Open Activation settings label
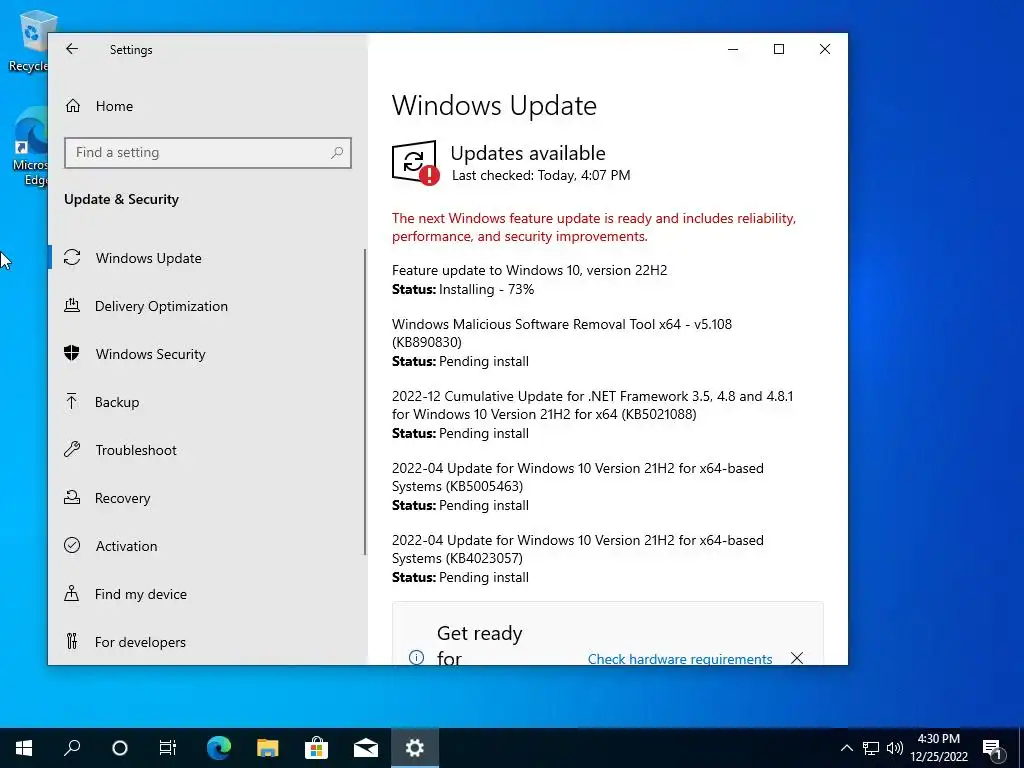 pyautogui.click(x=127, y=546)
